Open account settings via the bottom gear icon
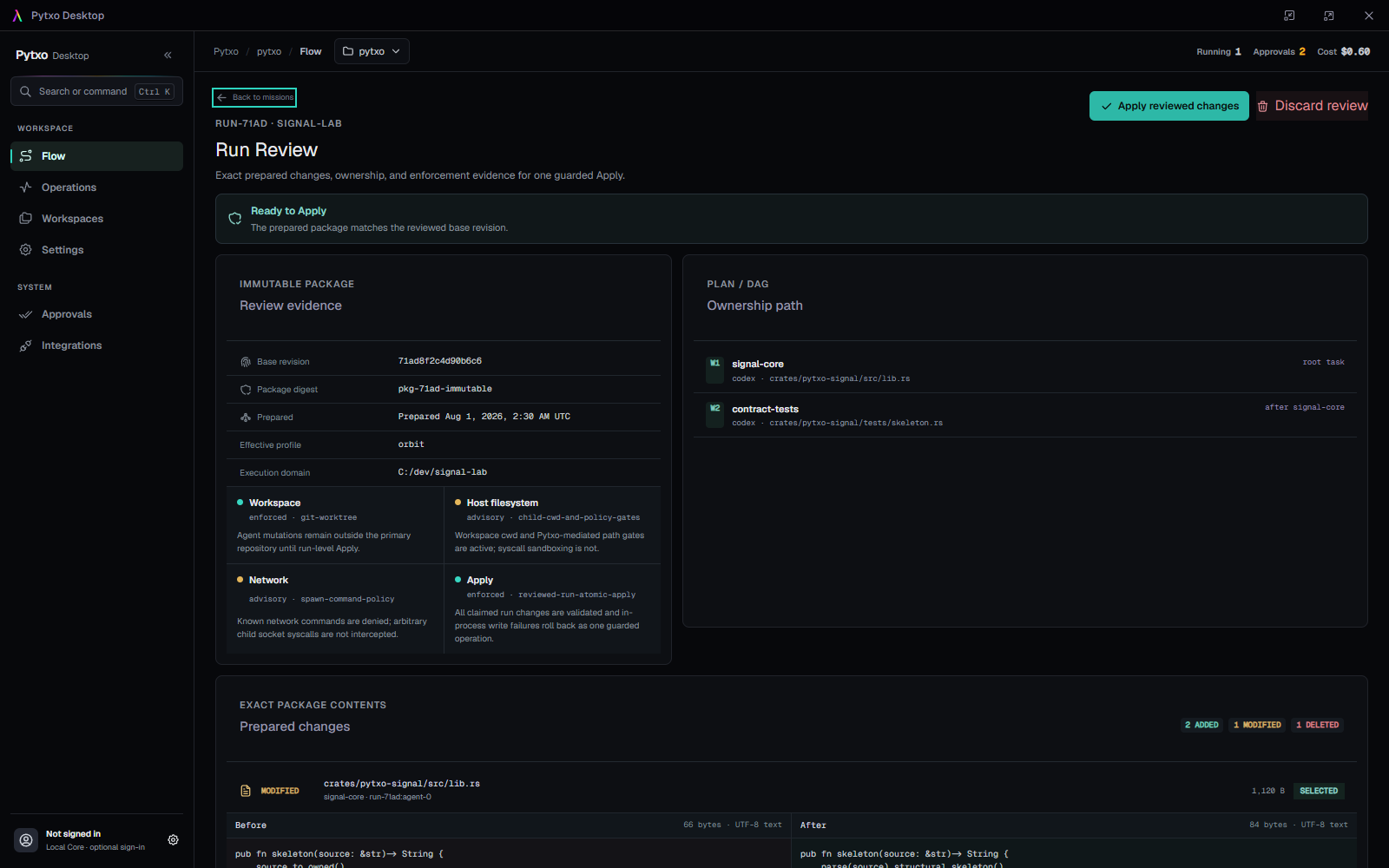 (174, 840)
